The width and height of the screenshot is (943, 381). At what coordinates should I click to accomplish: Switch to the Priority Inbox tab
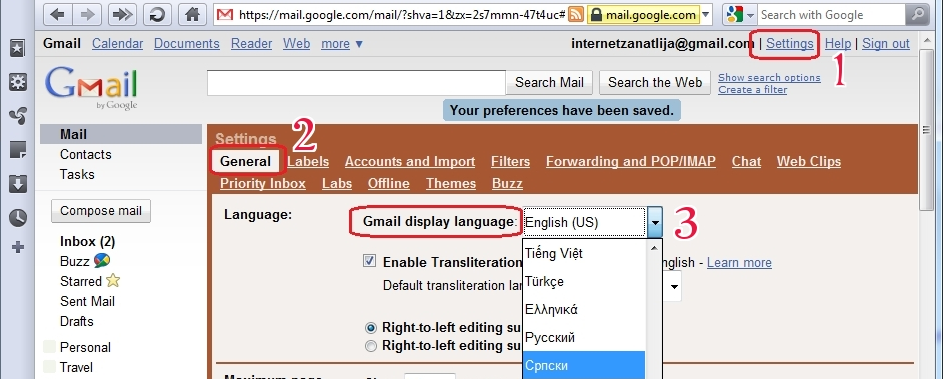click(263, 183)
